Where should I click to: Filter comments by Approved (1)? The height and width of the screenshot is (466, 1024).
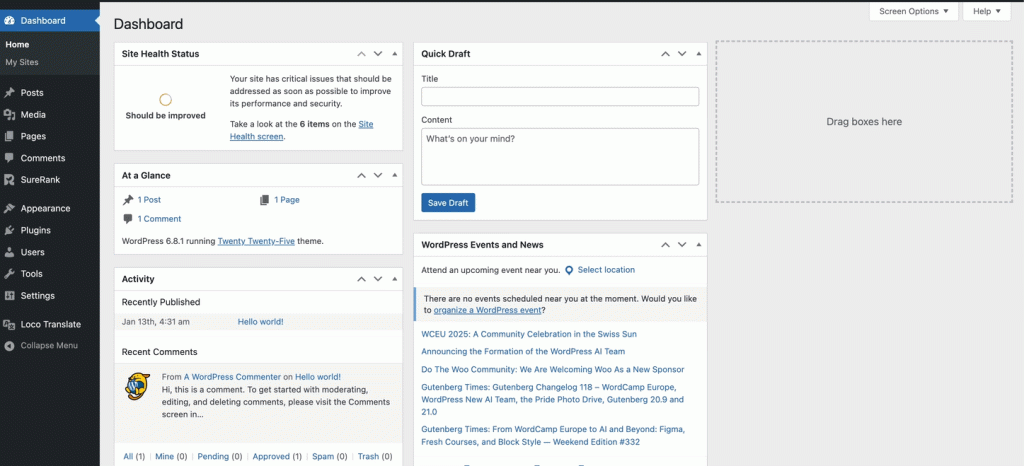[277, 457]
